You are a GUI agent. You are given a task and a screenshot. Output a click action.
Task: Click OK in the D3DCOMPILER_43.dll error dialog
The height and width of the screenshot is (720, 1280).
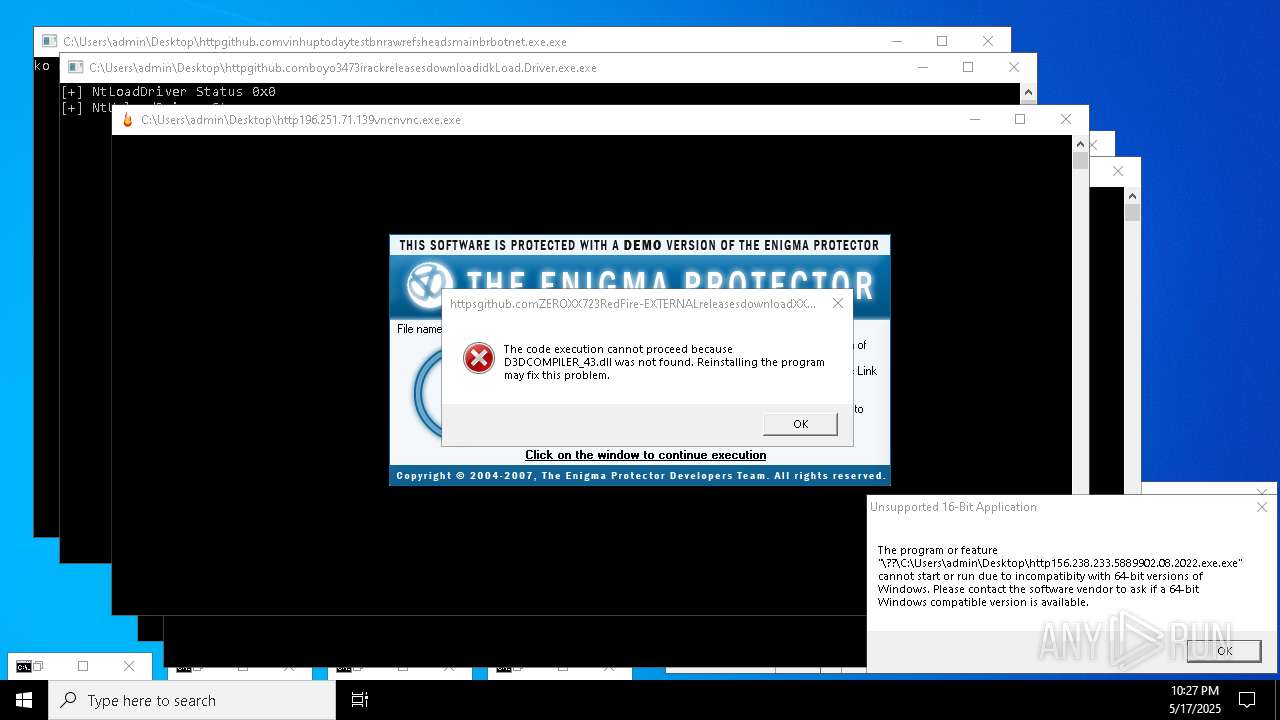pyautogui.click(x=800, y=424)
